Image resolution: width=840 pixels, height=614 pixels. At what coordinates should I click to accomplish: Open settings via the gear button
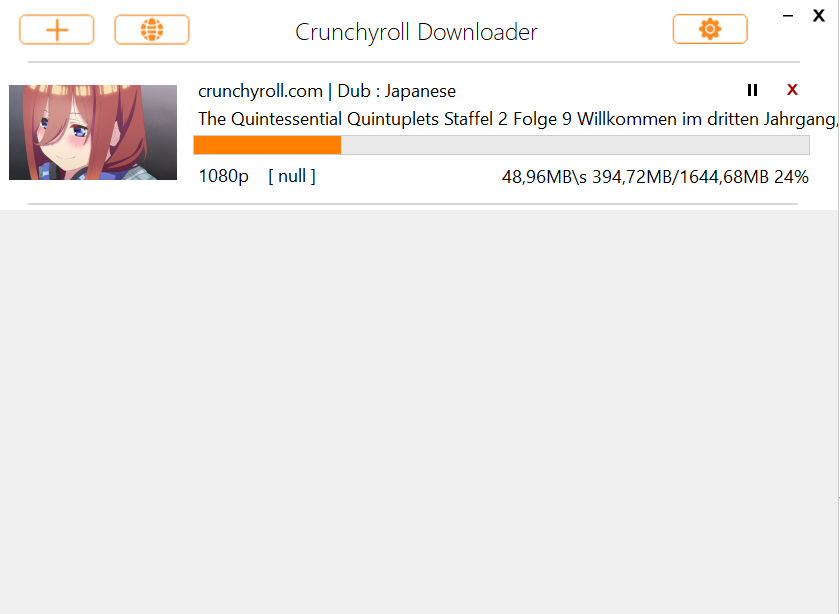(x=710, y=29)
